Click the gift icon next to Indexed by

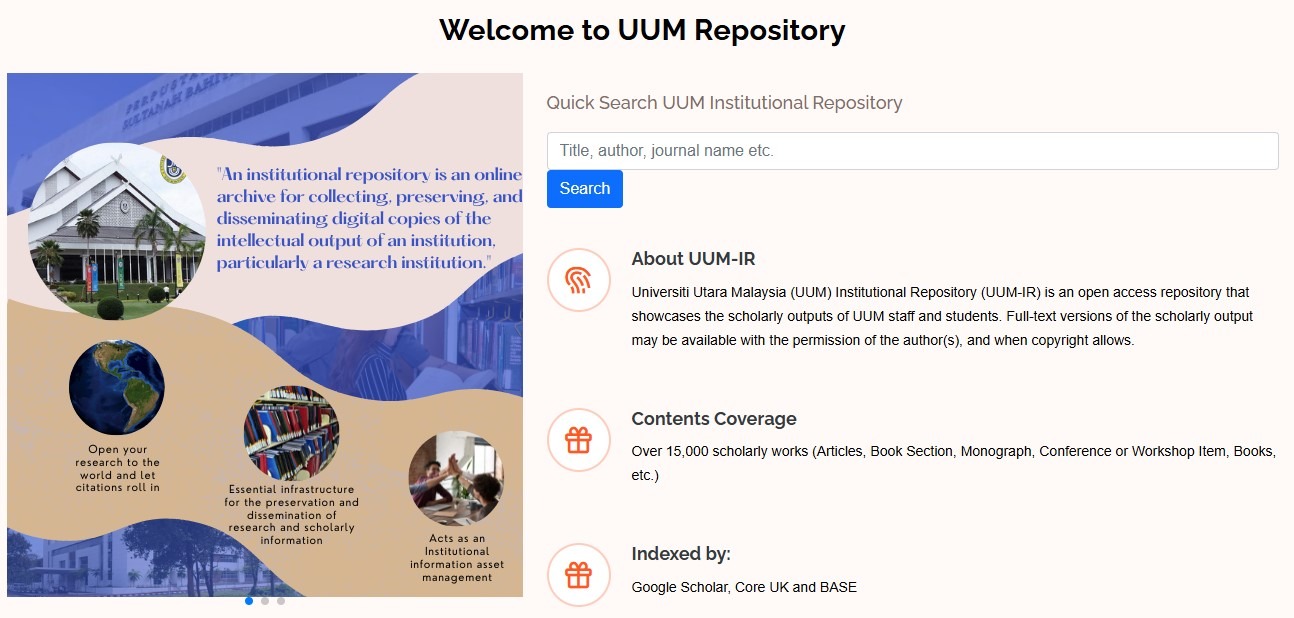(x=579, y=575)
